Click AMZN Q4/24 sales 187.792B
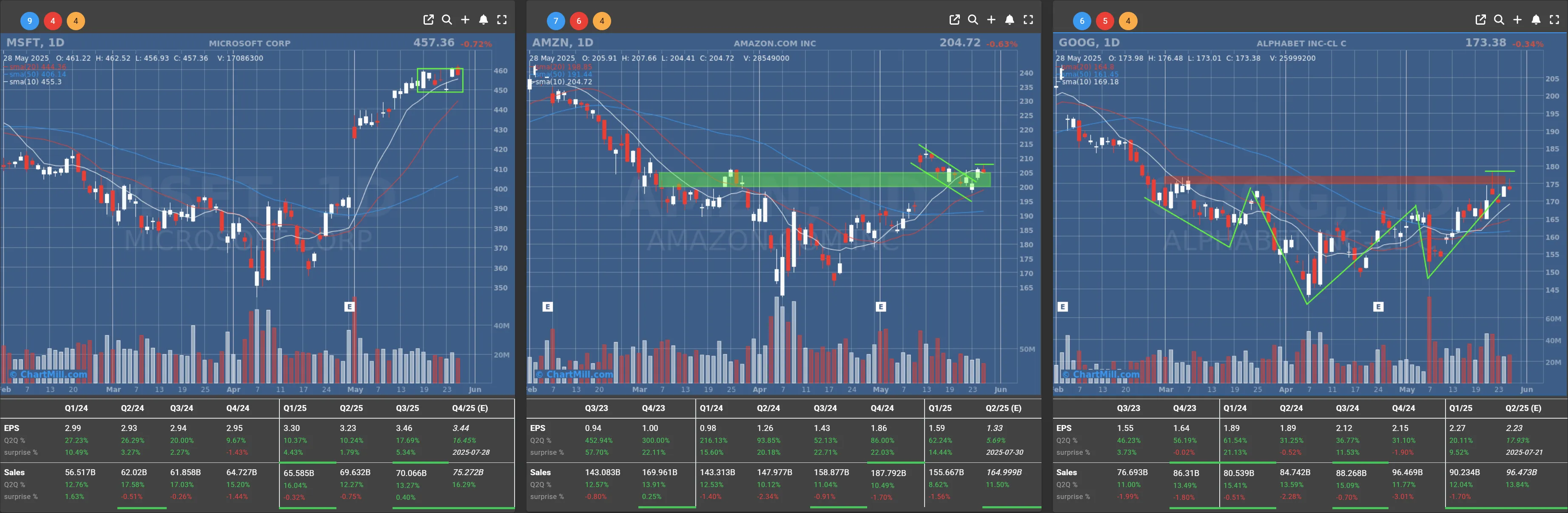Image resolution: width=1568 pixels, height=513 pixels. click(x=888, y=473)
